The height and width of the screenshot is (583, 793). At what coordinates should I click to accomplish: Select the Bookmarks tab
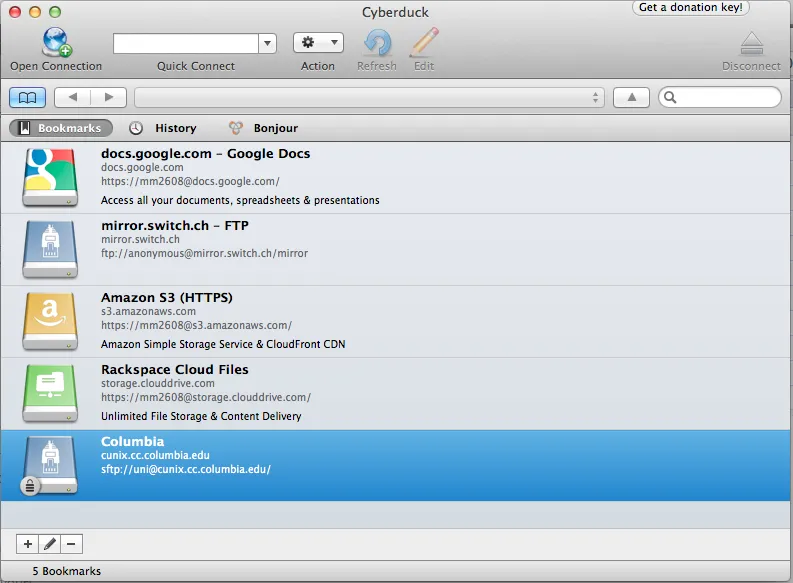61,128
